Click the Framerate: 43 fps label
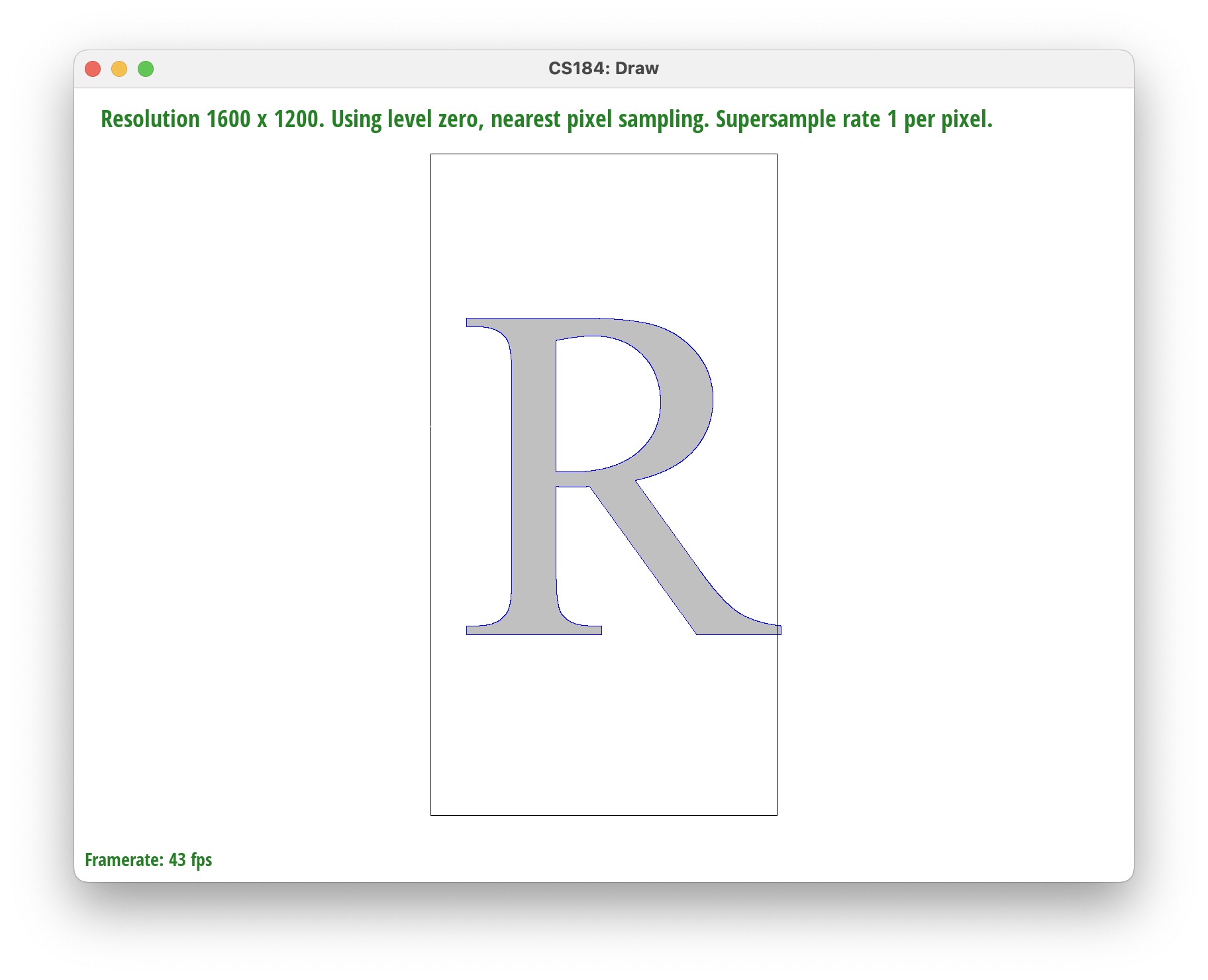Image resolution: width=1208 pixels, height=980 pixels. click(x=148, y=859)
